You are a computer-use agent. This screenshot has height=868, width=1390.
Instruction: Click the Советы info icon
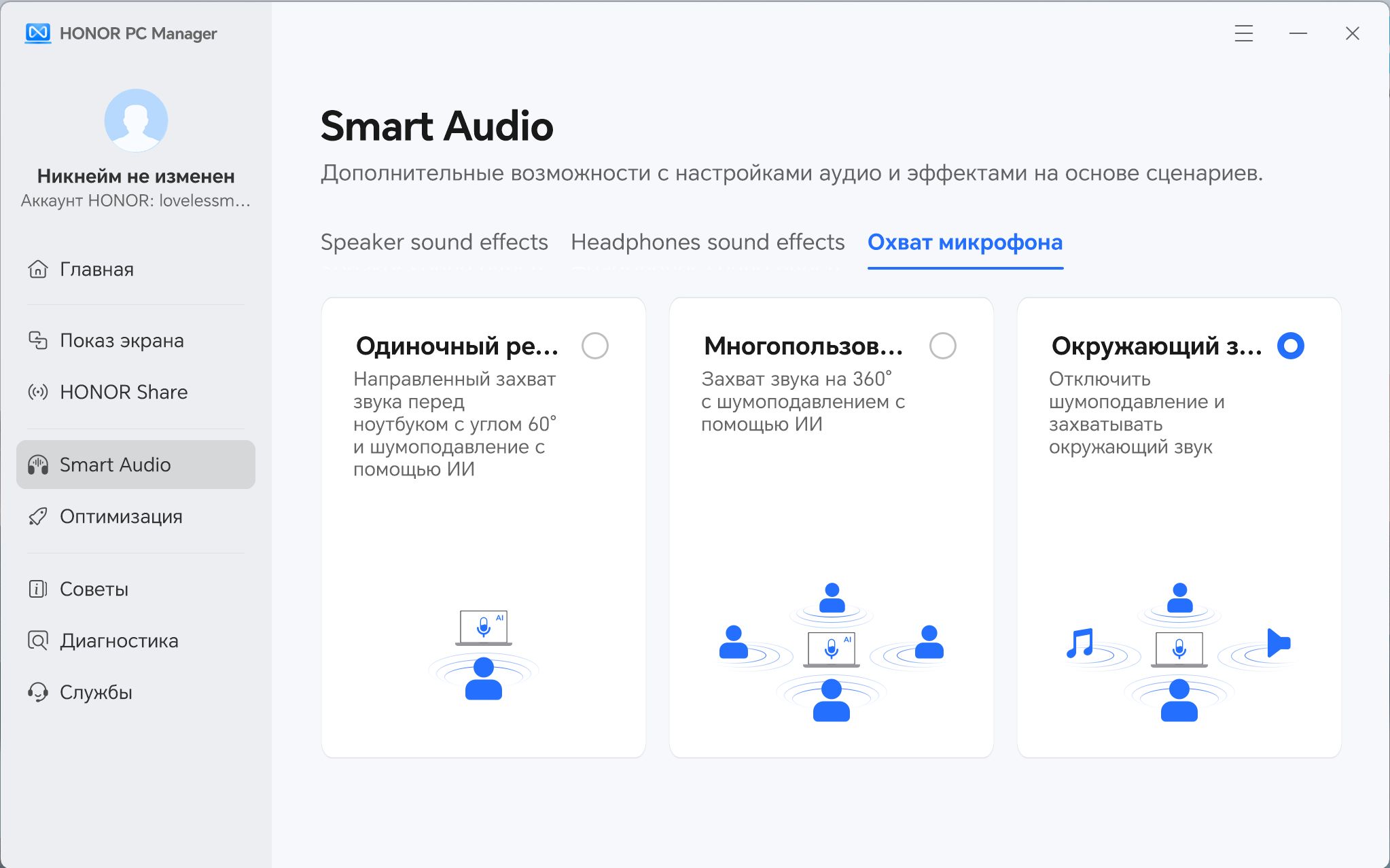(38, 589)
